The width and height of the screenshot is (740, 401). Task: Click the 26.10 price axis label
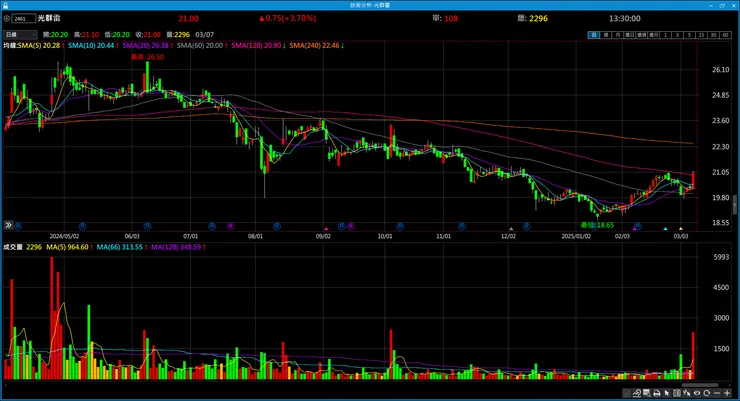(721, 69)
